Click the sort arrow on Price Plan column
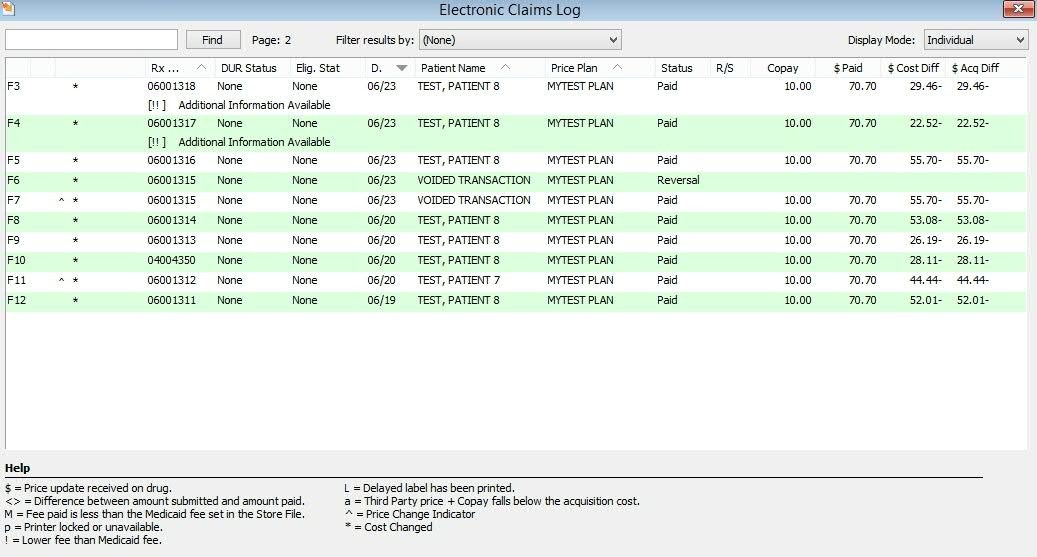 point(617,68)
